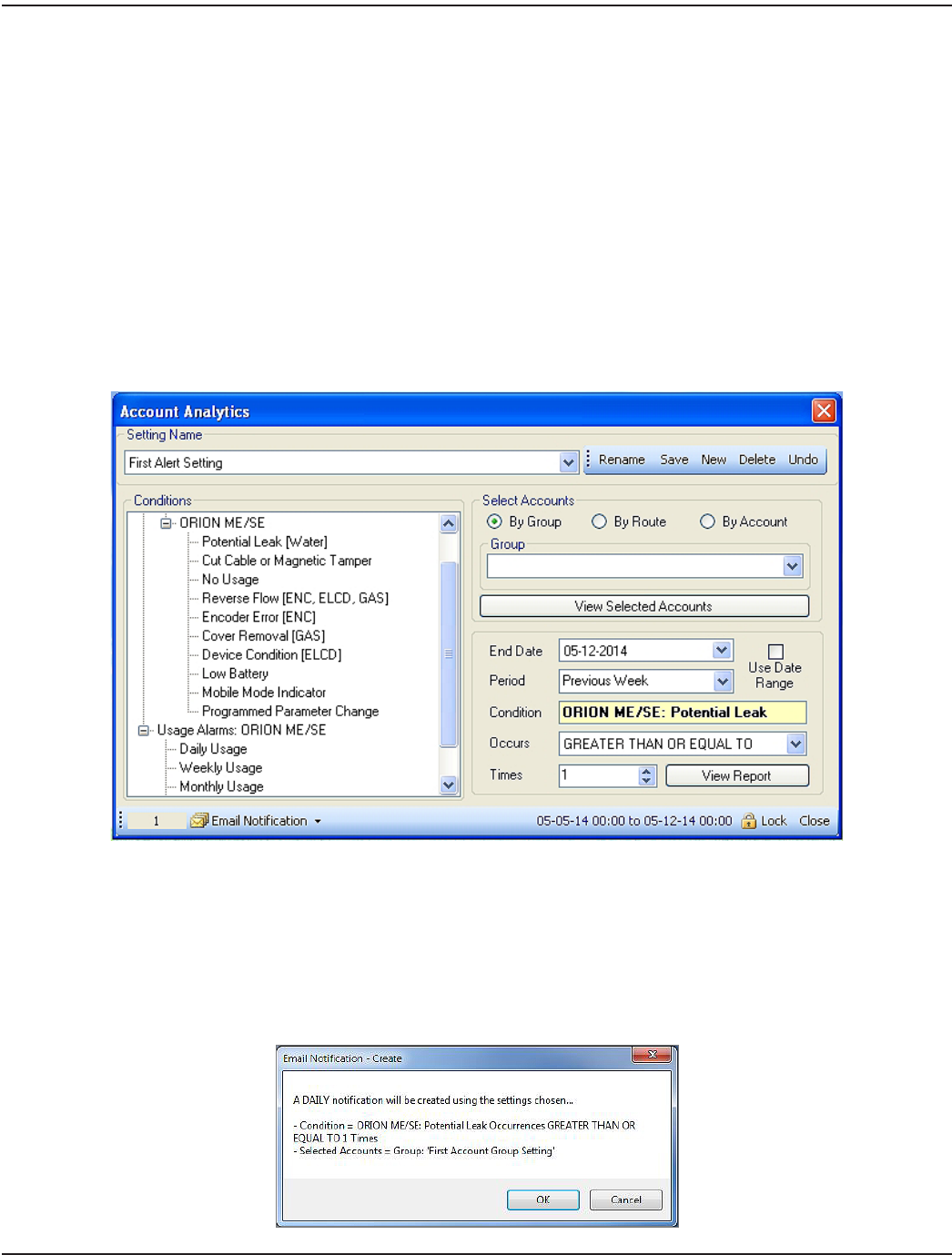The height and width of the screenshot is (1255, 952).
Task: Collapse the Usage Alarms: ORION ME/SE node
Action: pyautogui.click(x=144, y=731)
